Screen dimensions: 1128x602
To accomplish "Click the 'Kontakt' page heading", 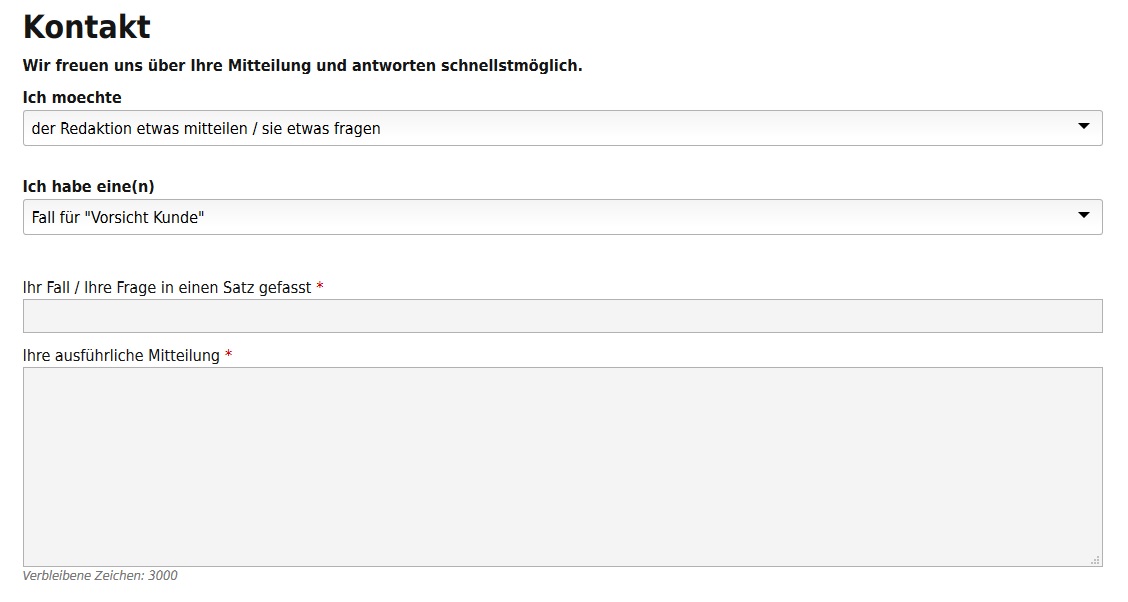I will (87, 27).
